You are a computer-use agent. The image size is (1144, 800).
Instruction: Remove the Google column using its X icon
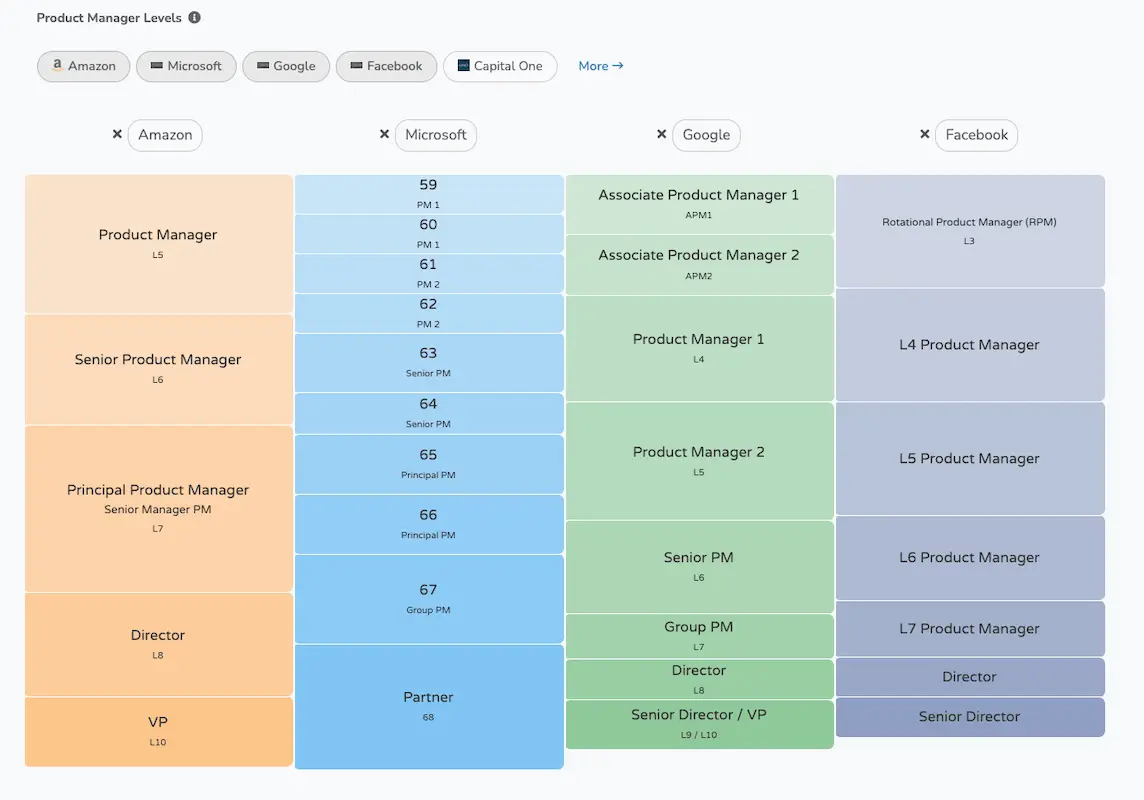tap(662, 133)
